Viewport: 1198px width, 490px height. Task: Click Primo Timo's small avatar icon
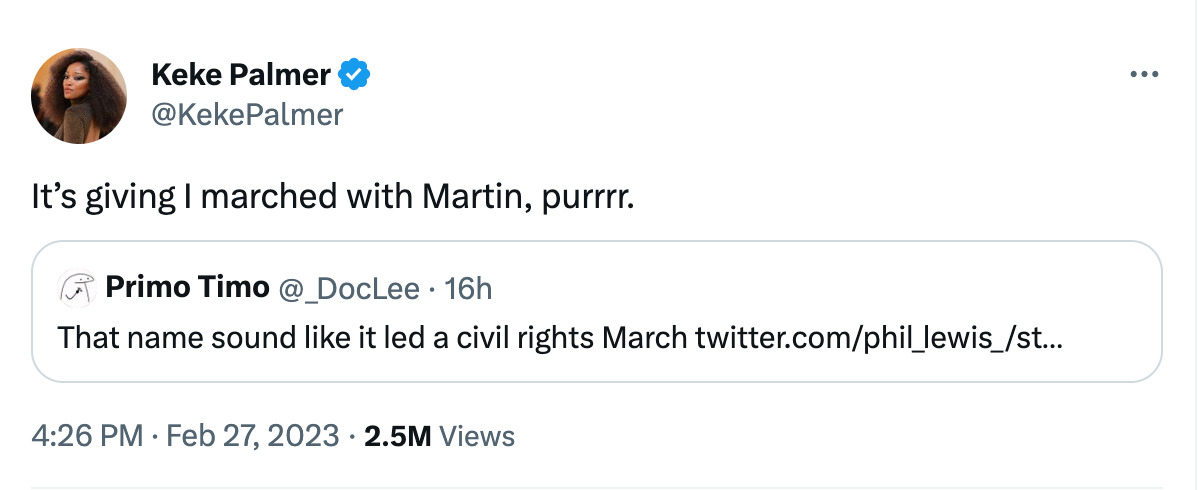75,288
